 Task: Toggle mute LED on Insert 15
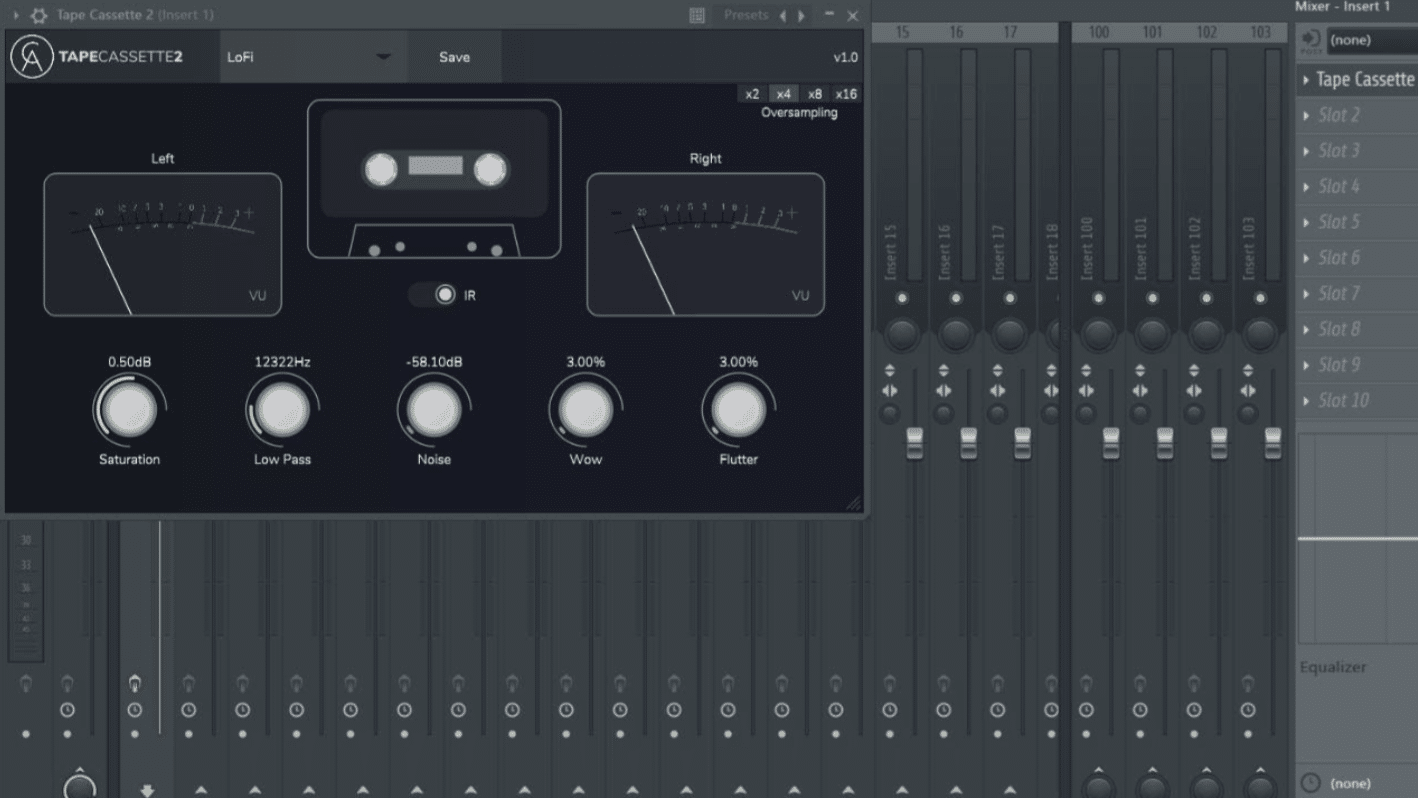902,298
